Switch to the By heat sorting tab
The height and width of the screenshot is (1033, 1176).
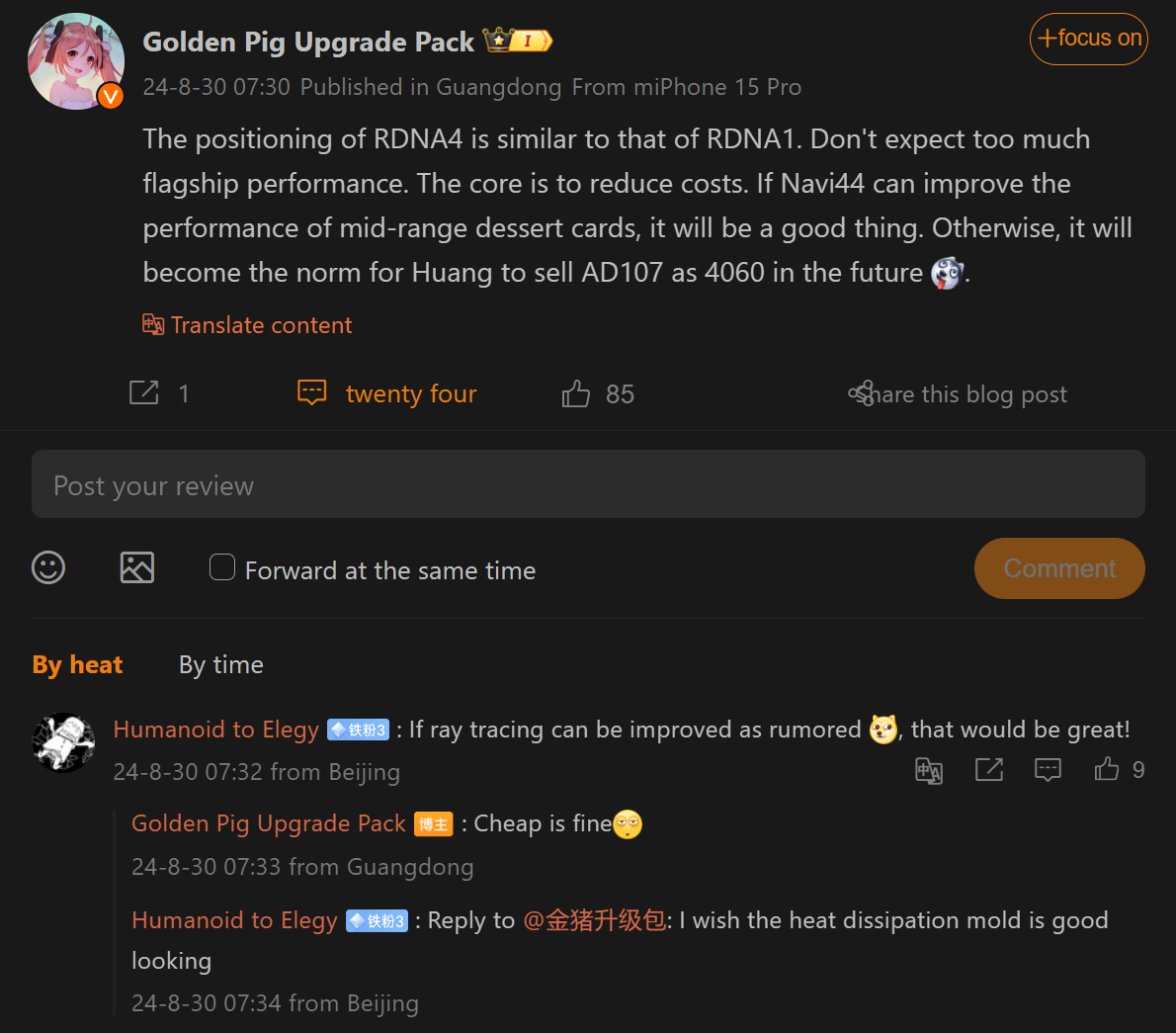click(x=77, y=665)
